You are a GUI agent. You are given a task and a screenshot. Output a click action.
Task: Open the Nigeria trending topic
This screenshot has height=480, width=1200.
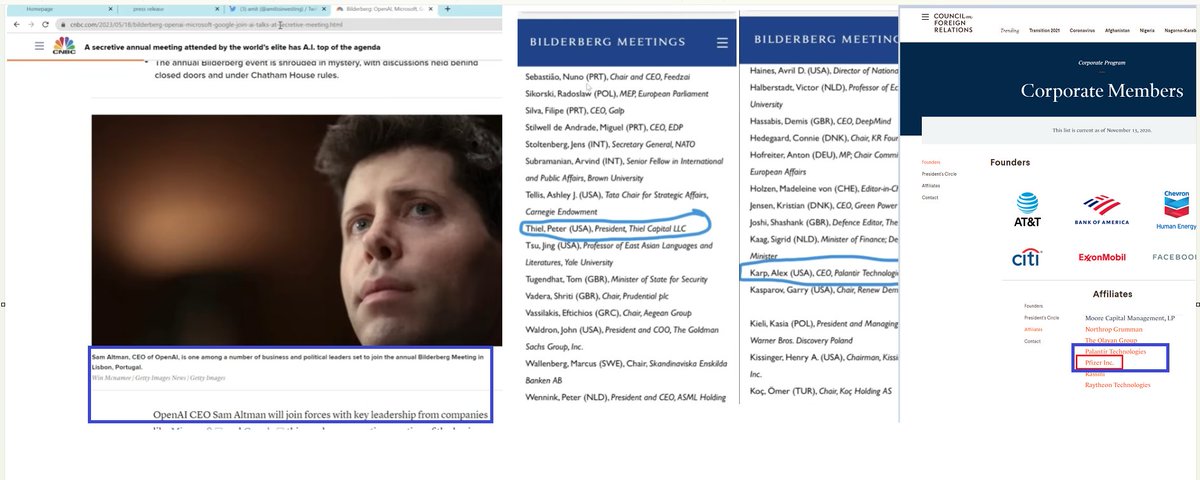[x=1149, y=29]
